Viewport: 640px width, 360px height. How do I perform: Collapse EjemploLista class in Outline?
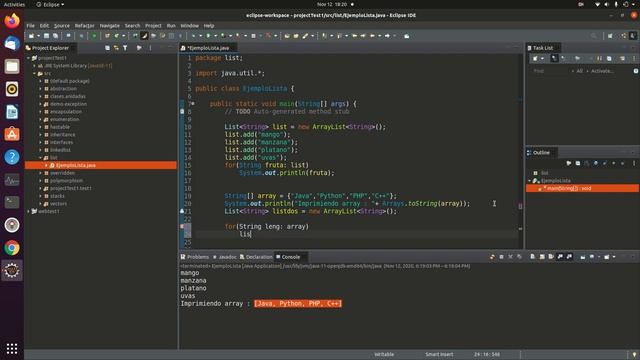[530, 180]
